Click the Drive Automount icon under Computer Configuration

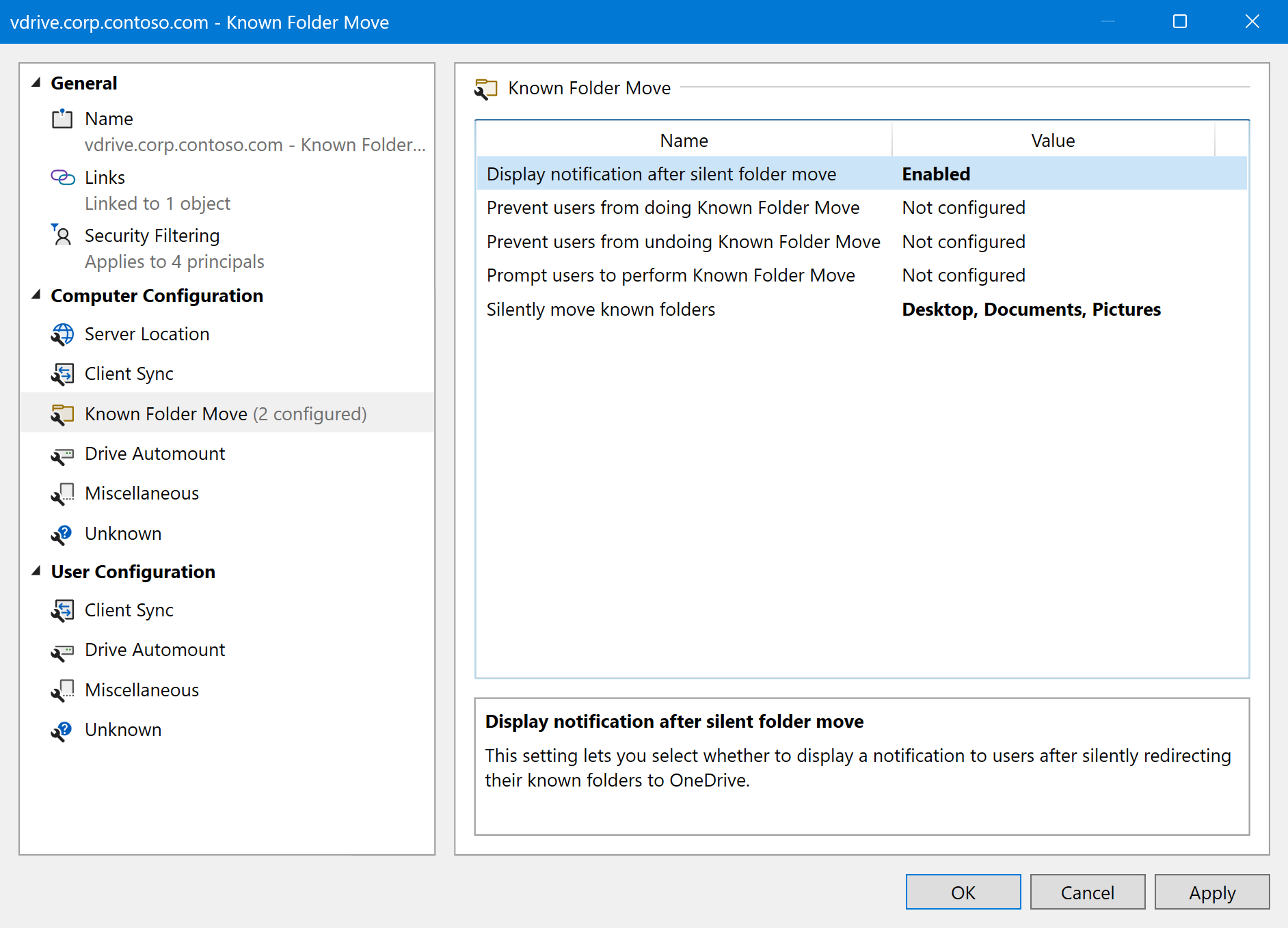[63, 454]
